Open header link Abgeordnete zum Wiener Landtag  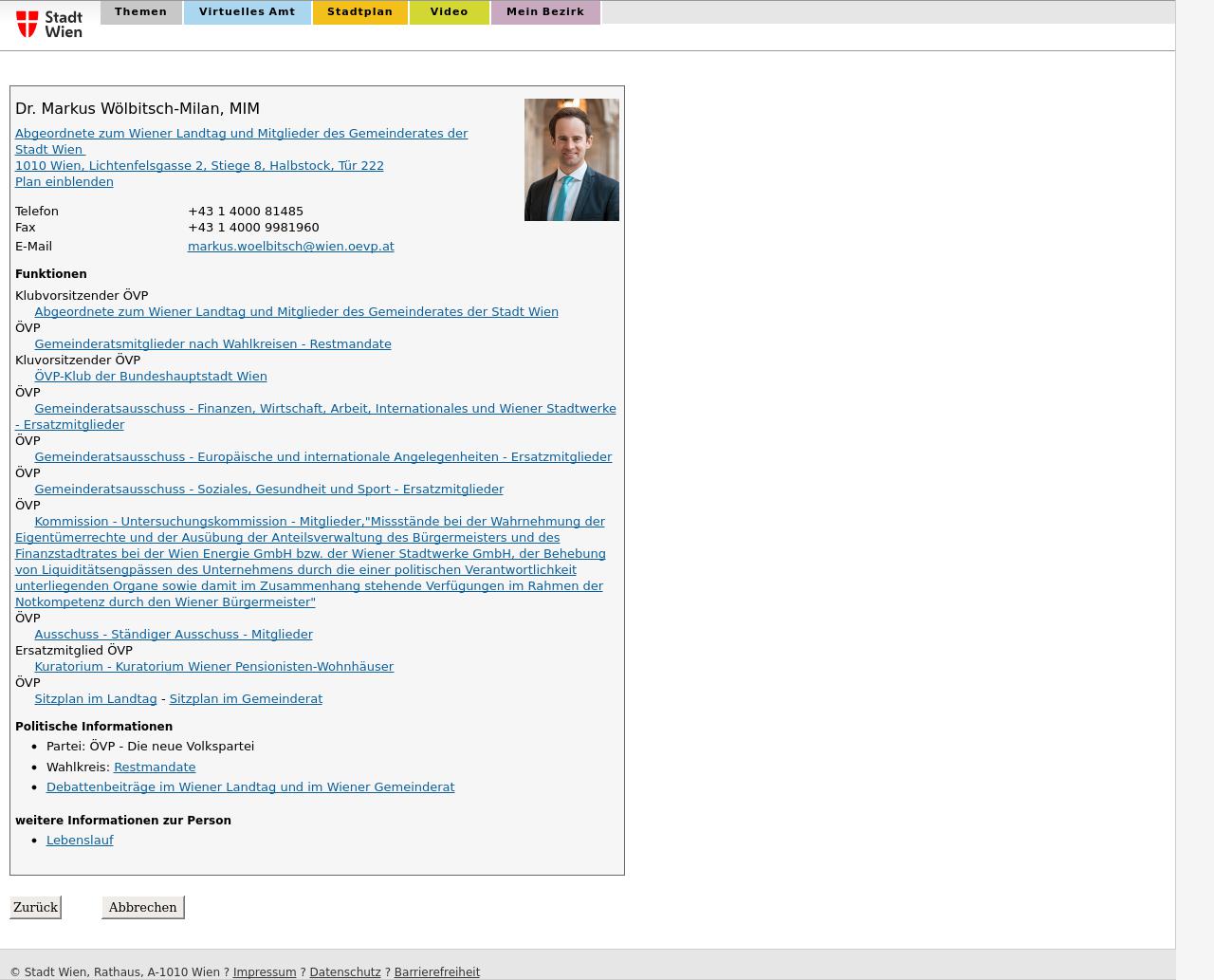(241, 141)
